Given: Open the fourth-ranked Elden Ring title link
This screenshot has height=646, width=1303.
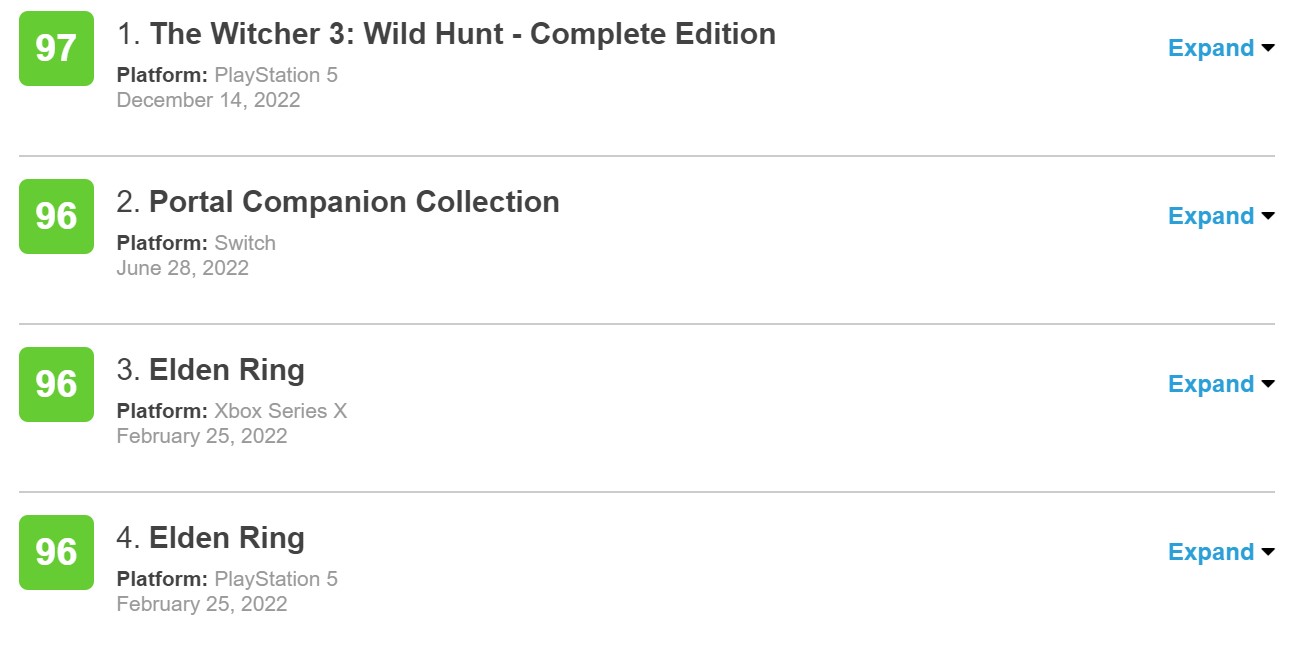Looking at the screenshot, I should click(x=226, y=538).
